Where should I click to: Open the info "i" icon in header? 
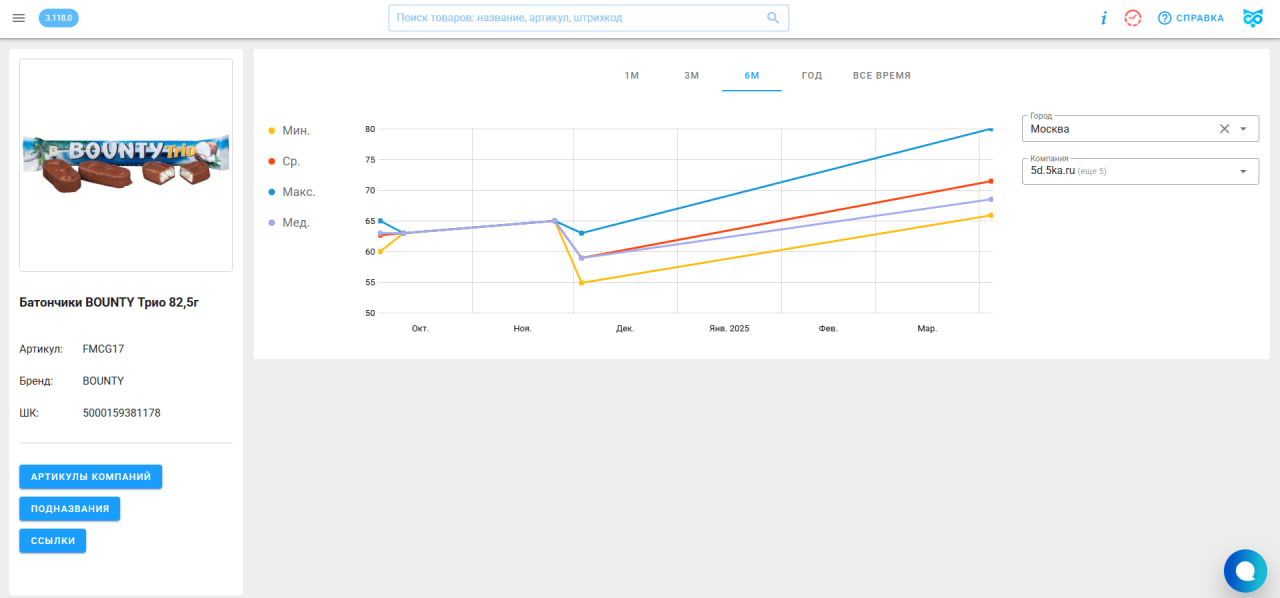1104,18
